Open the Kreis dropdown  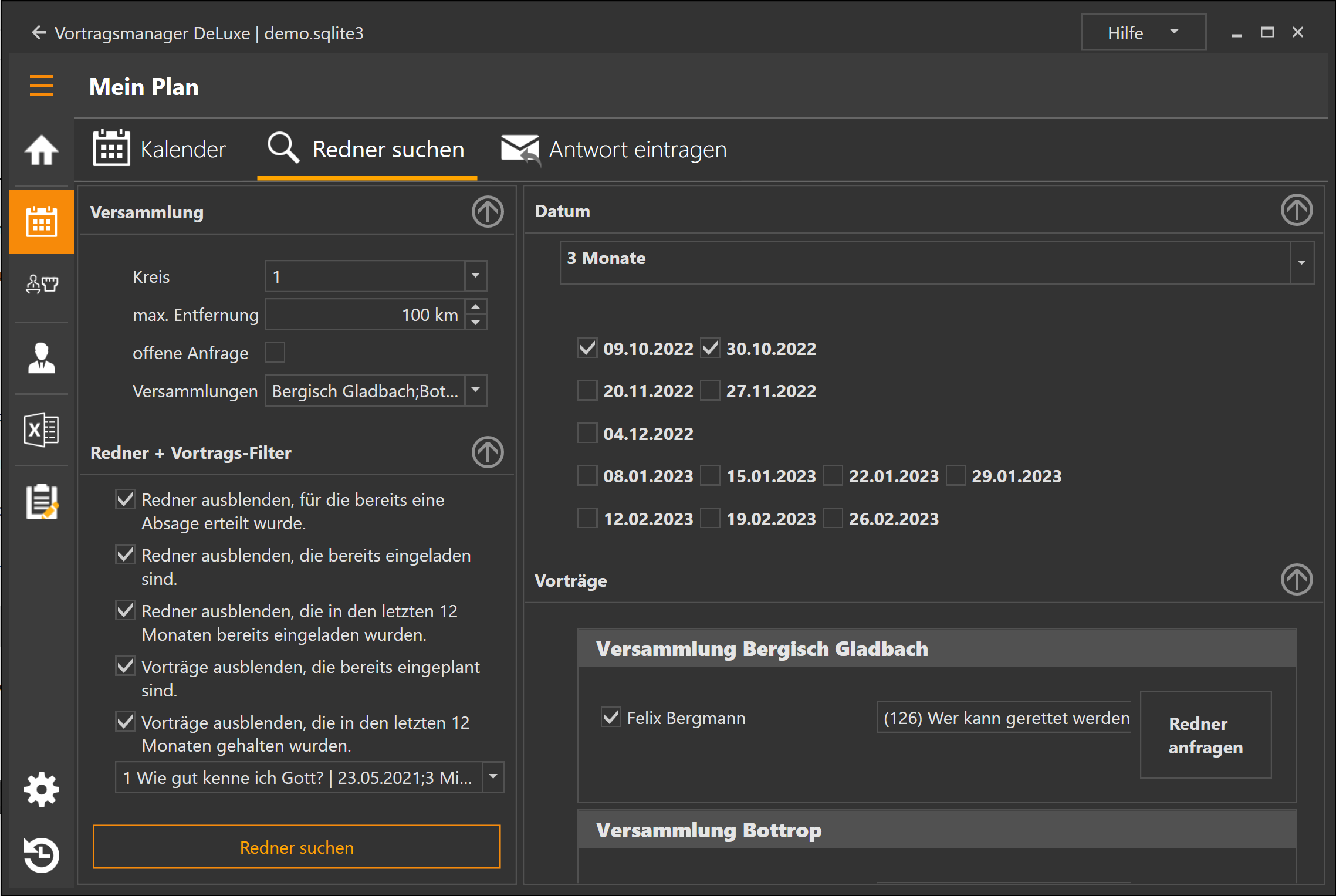point(476,276)
